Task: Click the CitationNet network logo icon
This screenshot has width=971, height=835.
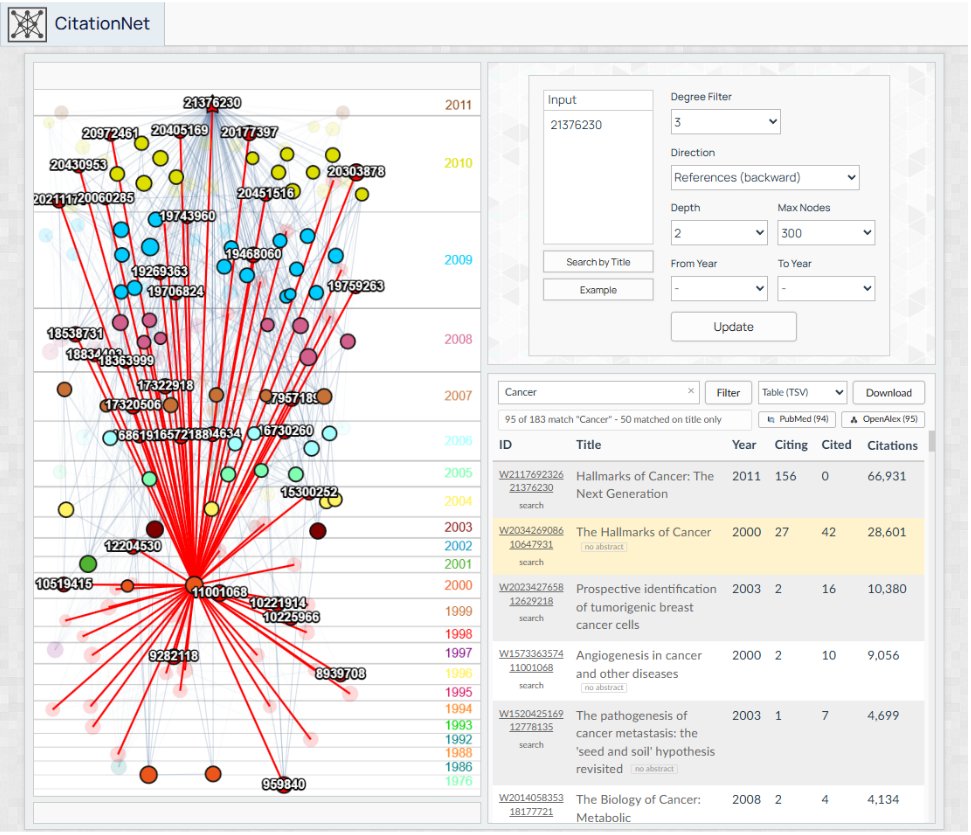Action: [27, 24]
